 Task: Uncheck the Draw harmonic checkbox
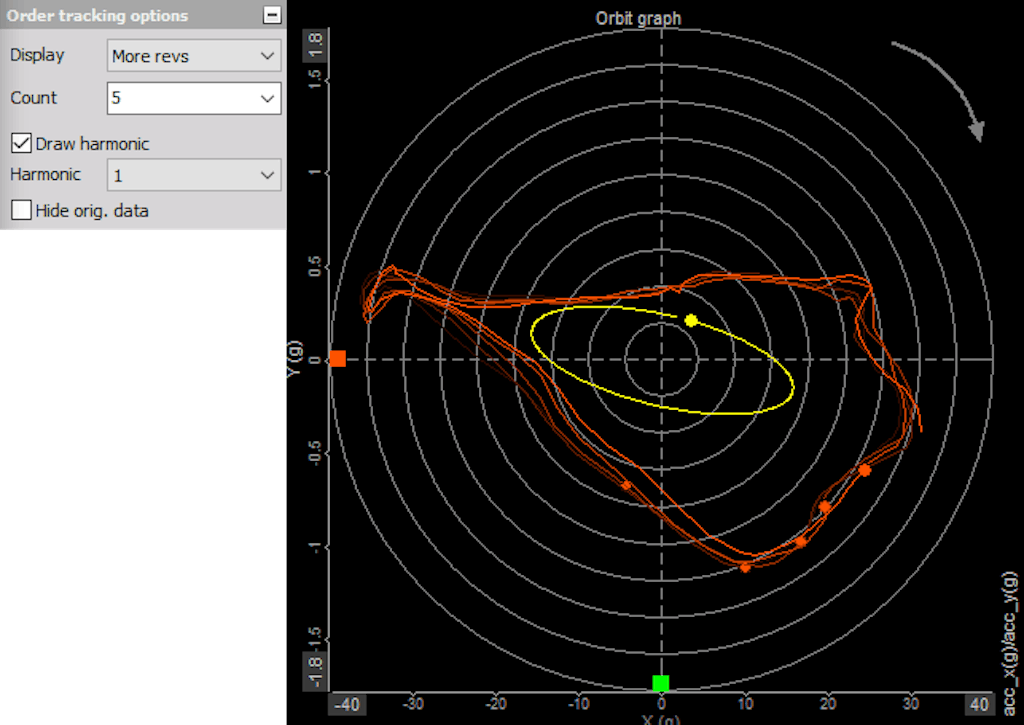(21, 143)
